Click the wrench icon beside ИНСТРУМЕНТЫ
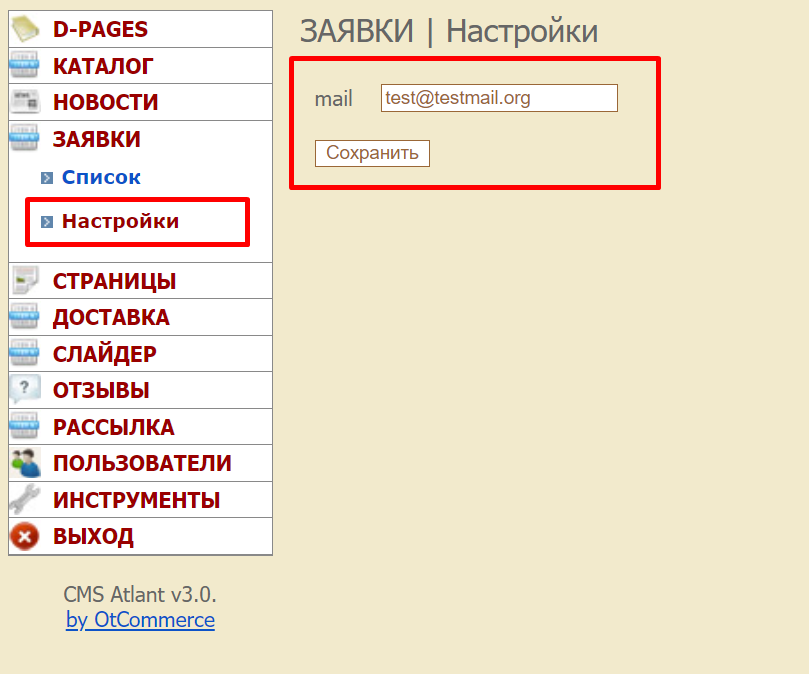 click(24, 499)
